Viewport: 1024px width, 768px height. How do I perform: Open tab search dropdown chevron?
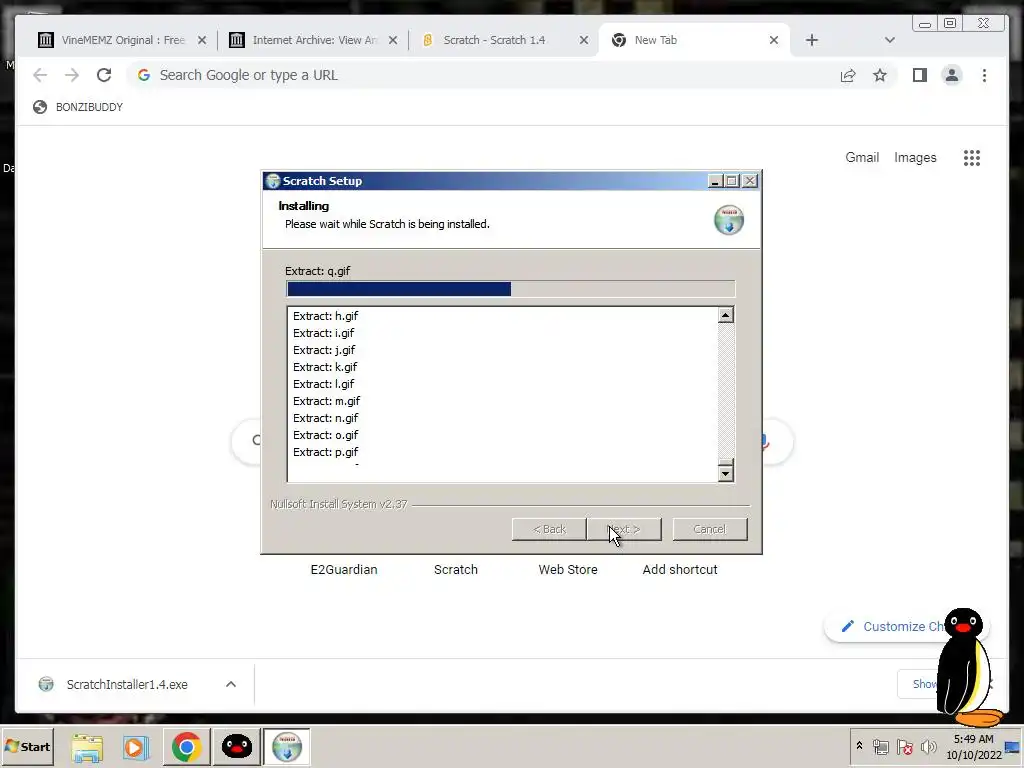click(889, 40)
